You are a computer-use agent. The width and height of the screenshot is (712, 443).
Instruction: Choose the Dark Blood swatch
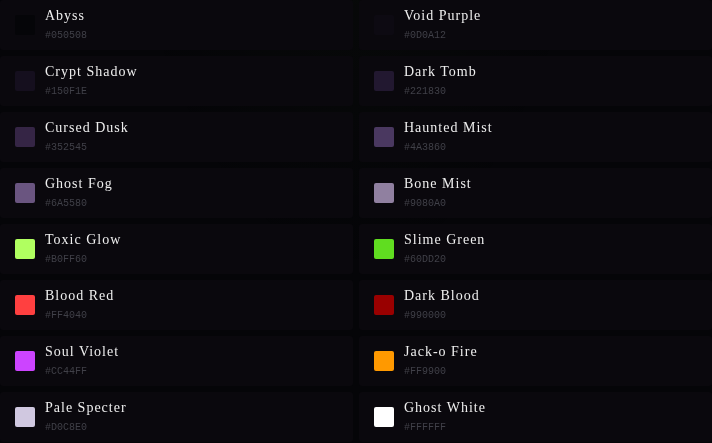coord(384,305)
